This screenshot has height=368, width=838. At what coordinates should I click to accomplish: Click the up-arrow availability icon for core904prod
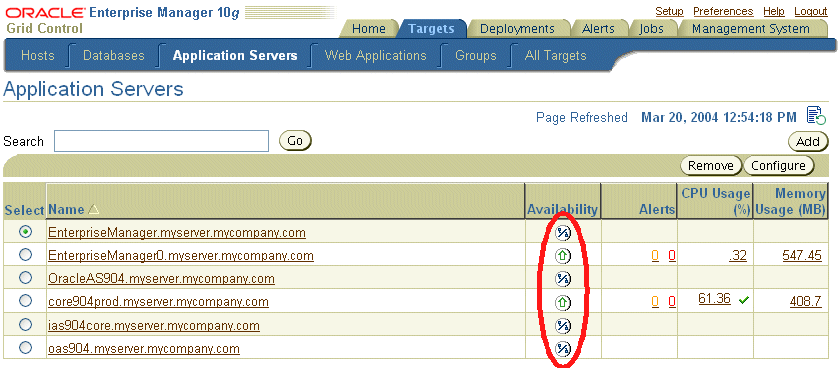(562, 303)
